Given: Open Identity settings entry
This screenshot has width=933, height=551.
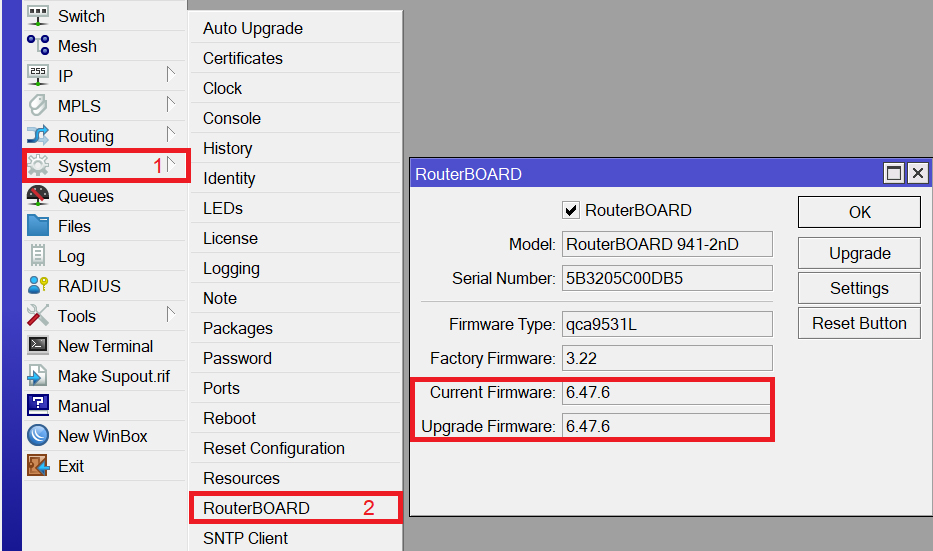Looking at the screenshot, I should (x=296, y=178).
